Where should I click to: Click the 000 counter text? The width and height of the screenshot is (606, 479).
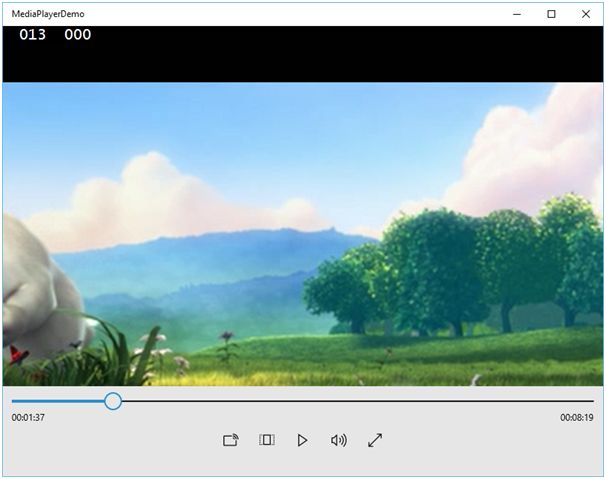click(78, 35)
